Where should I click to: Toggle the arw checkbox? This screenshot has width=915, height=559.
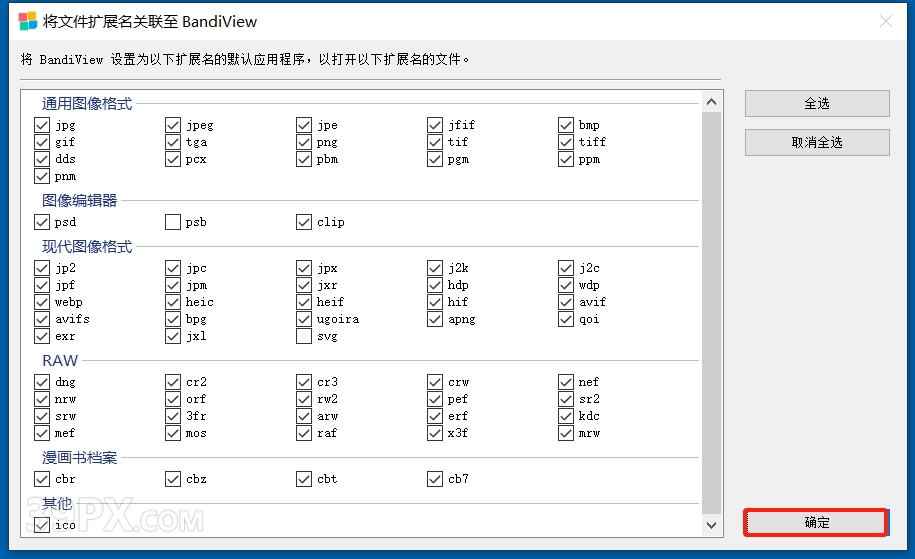[x=304, y=416]
